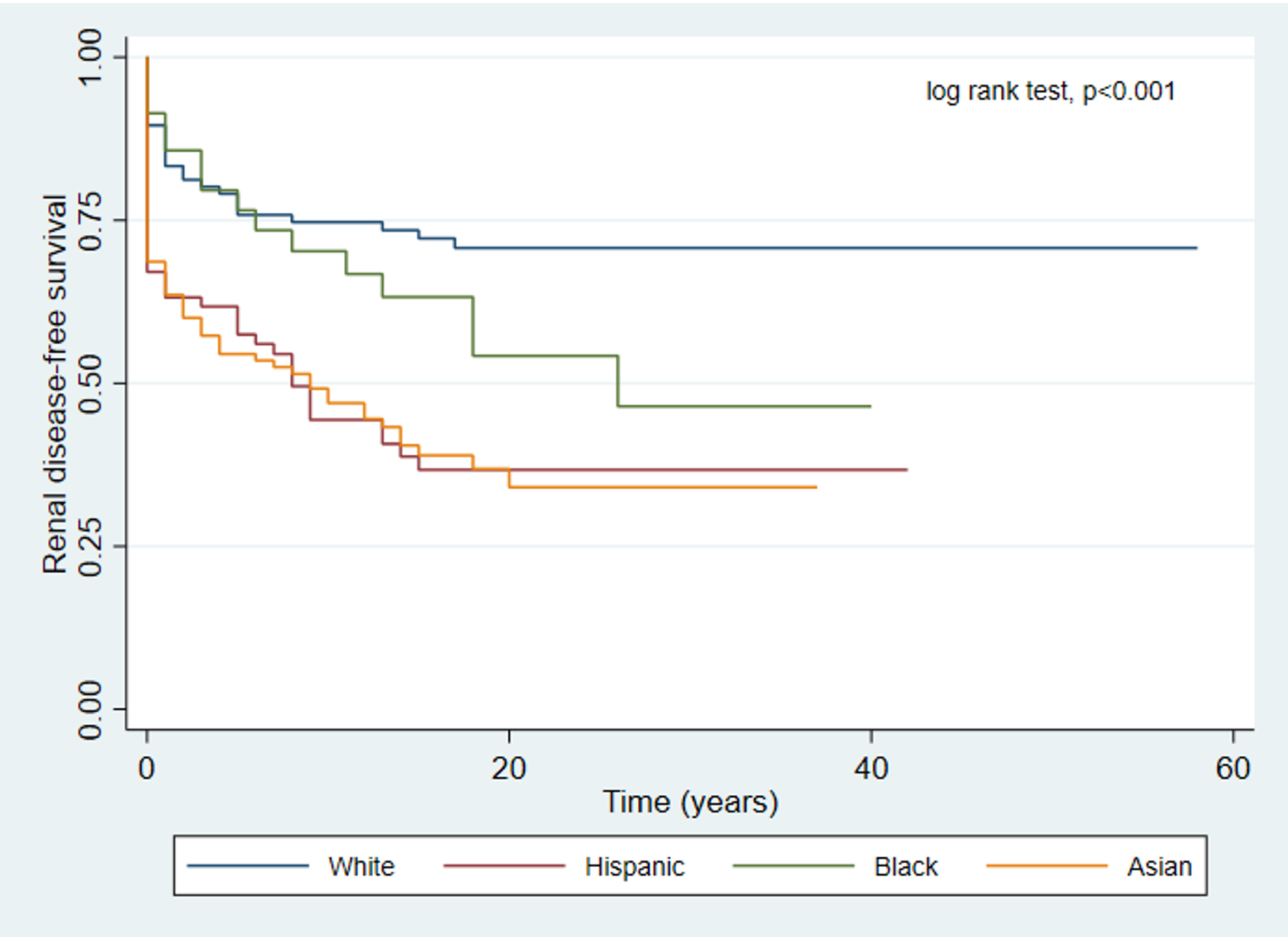
Task: Click the 0.25 tick label on y-axis
Action: tap(91, 546)
